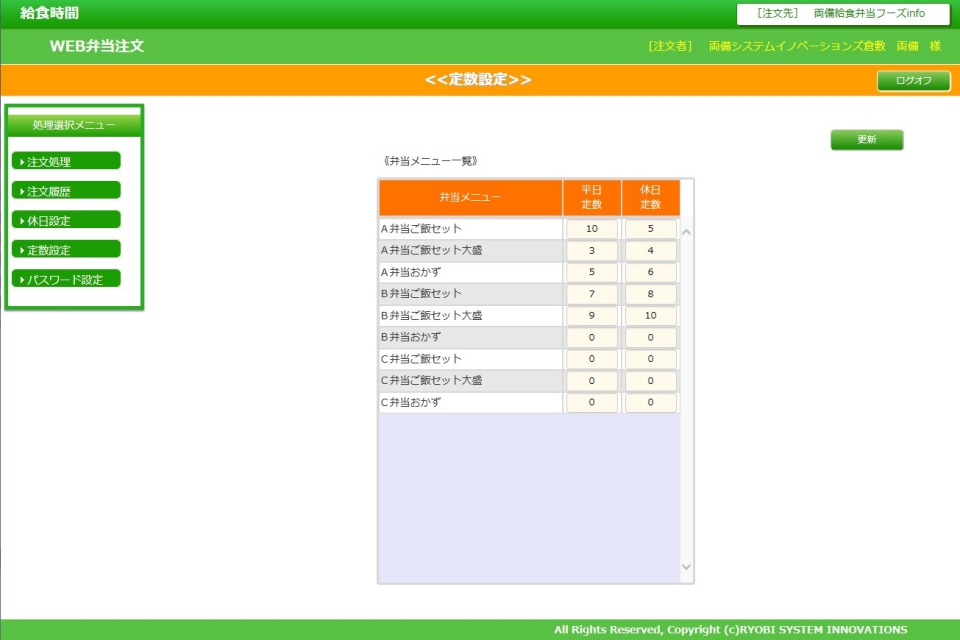Select 休日定数 field for B弁当おかず

click(650, 337)
